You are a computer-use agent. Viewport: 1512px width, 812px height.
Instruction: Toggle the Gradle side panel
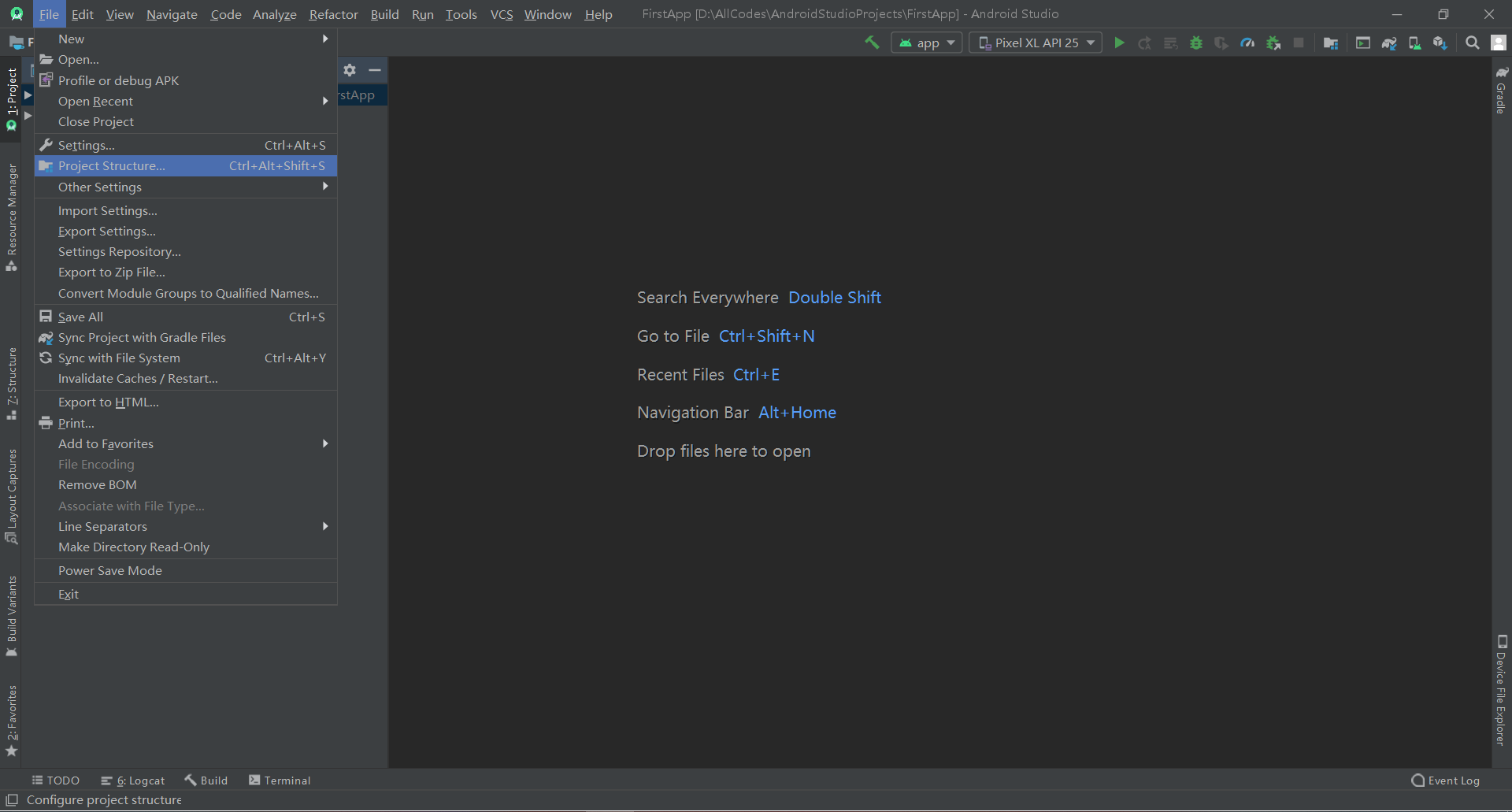click(1501, 90)
